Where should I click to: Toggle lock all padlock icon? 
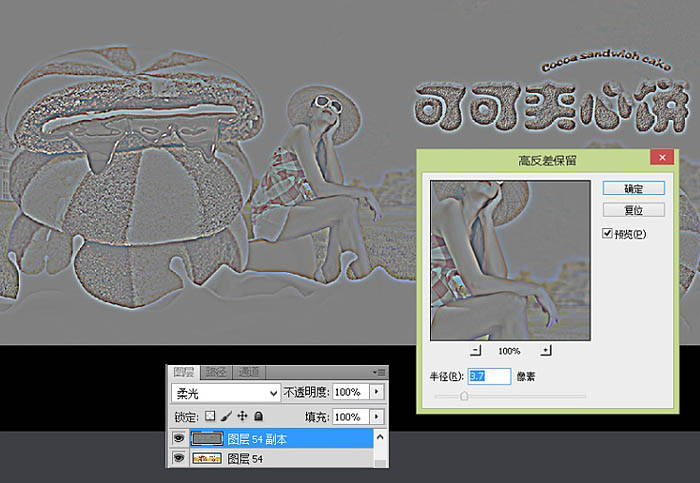(258, 416)
